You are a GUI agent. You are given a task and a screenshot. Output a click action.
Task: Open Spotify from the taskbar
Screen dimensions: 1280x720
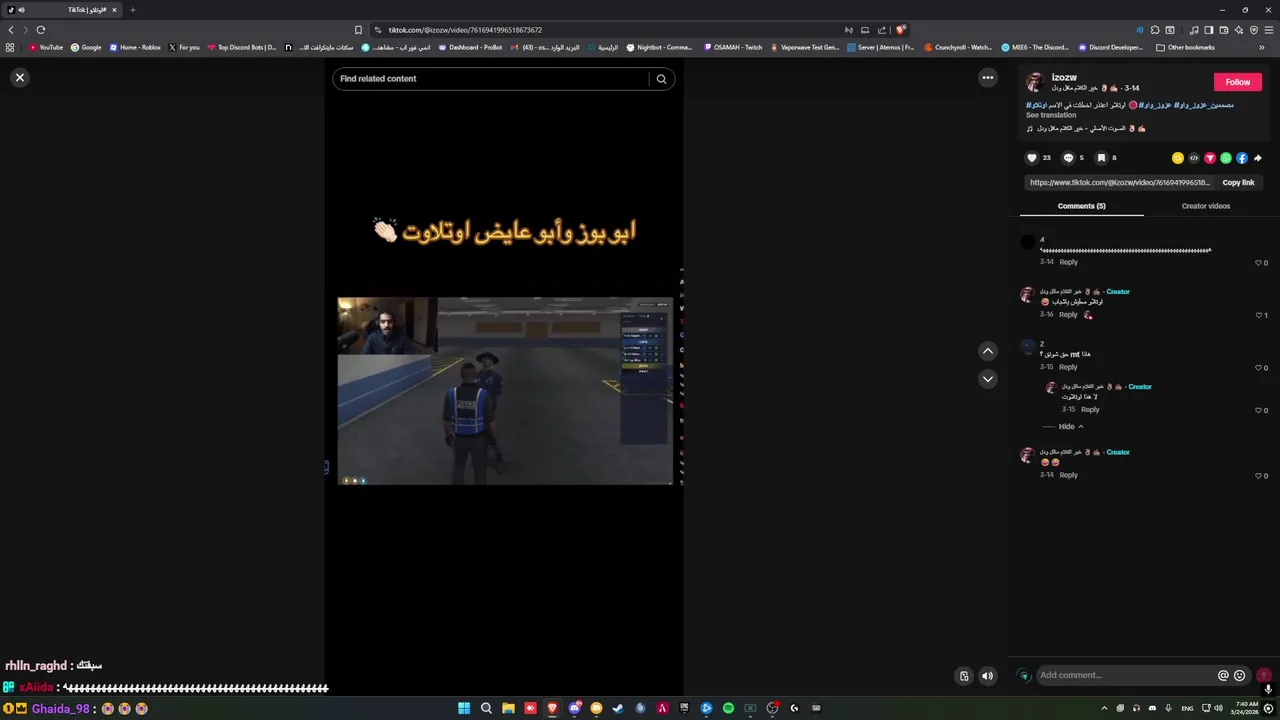[x=728, y=708]
